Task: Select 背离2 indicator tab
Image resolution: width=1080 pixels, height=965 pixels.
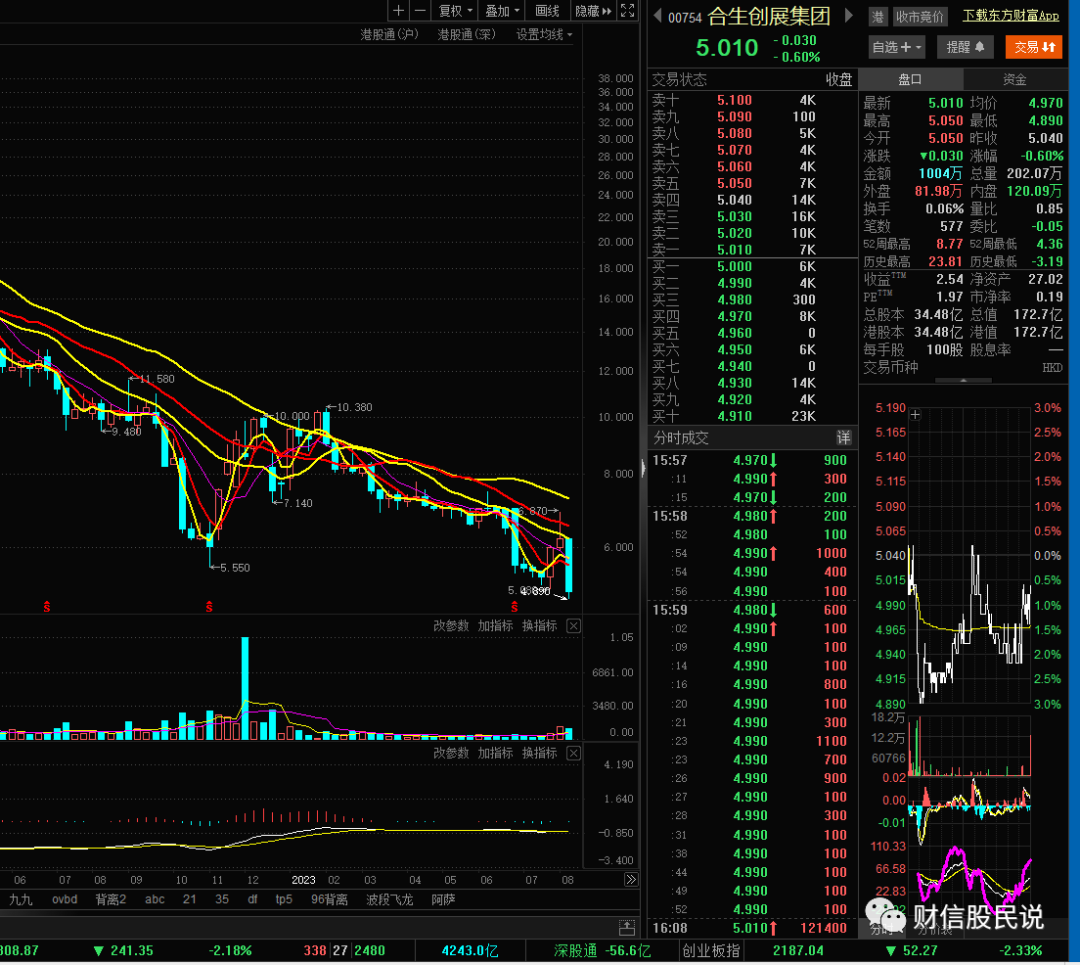Action: point(111,899)
